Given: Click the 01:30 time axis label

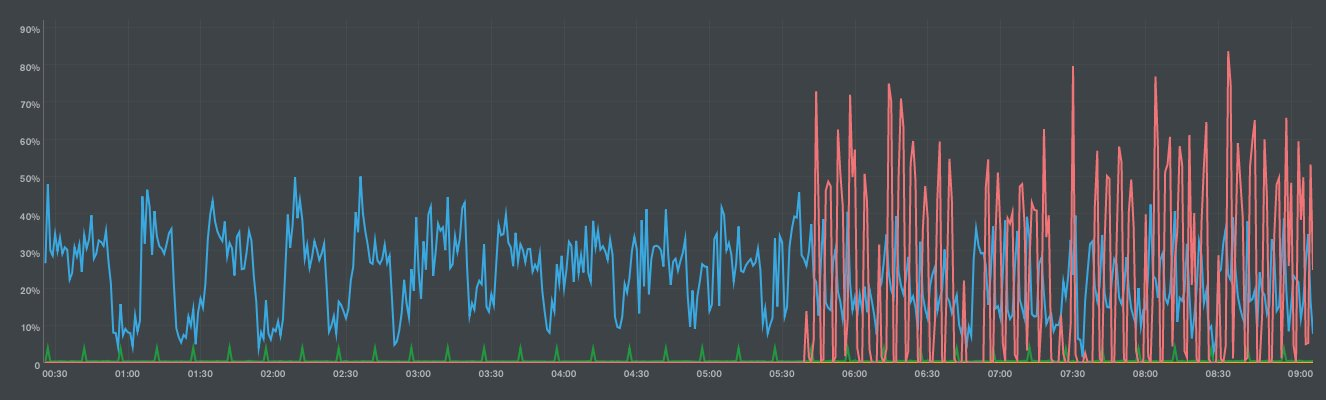Looking at the screenshot, I should tap(200, 374).
